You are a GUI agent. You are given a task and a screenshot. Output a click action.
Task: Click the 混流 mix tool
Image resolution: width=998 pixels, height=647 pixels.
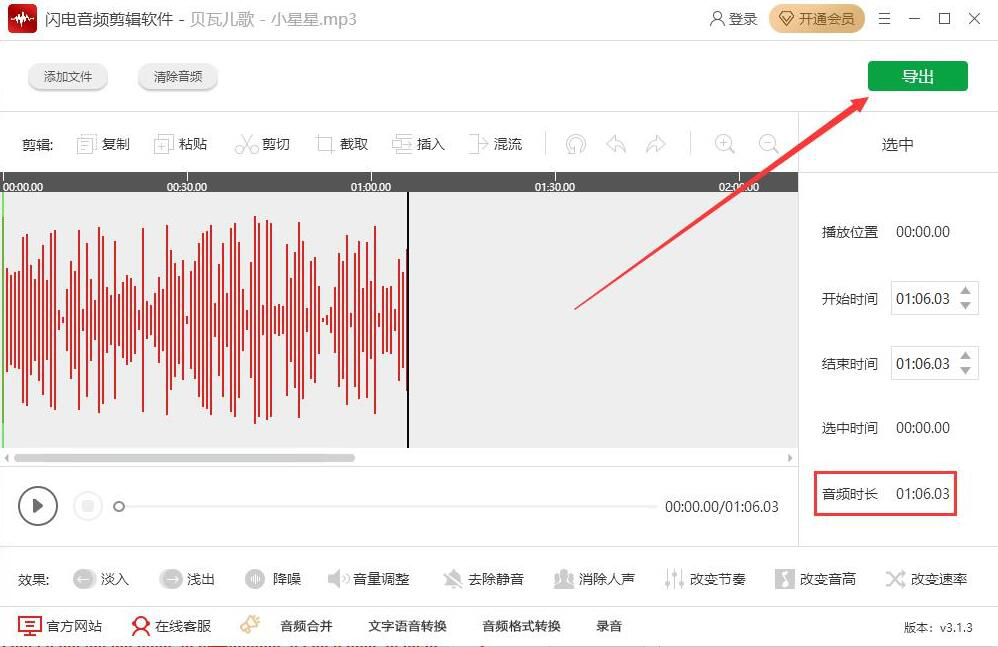(x=495, y=144)
